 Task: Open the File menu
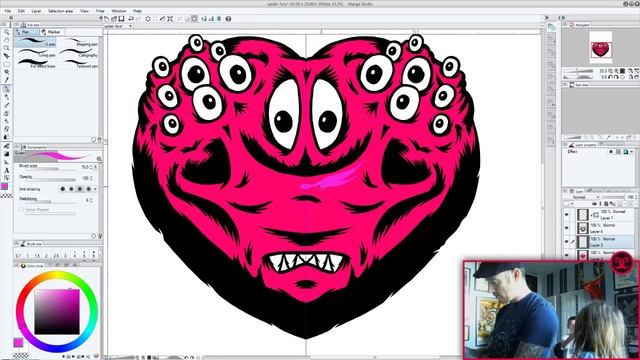click(7, 11)
